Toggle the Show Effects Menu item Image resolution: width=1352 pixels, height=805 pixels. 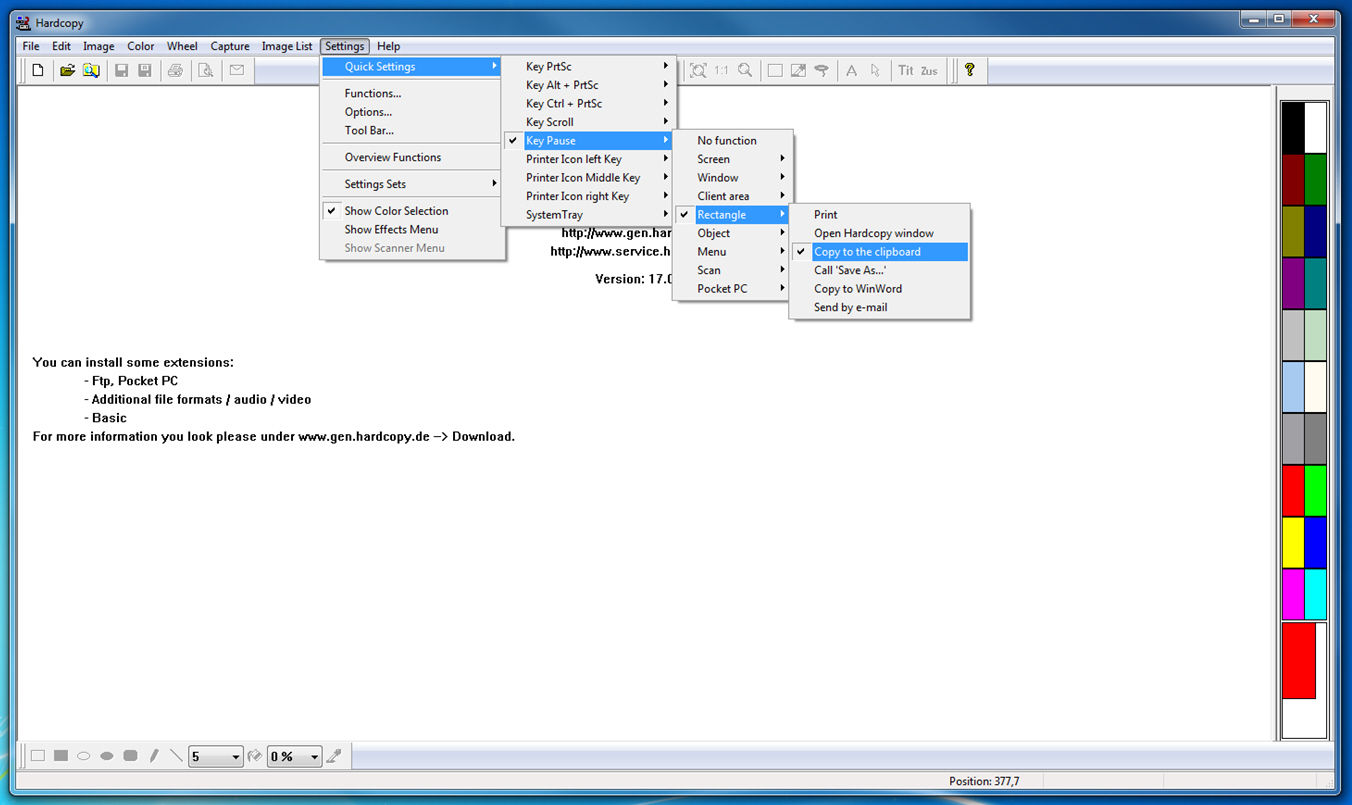[412, 229]
